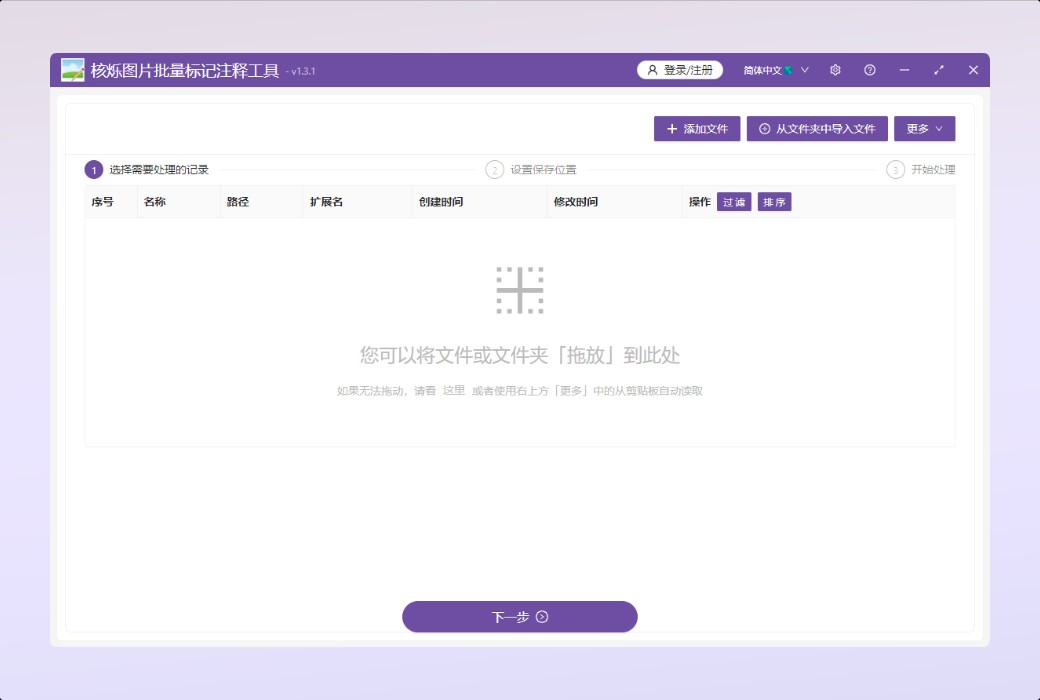1040x700 pixels.
Task: Close the application window
Action: pos(973,70)
